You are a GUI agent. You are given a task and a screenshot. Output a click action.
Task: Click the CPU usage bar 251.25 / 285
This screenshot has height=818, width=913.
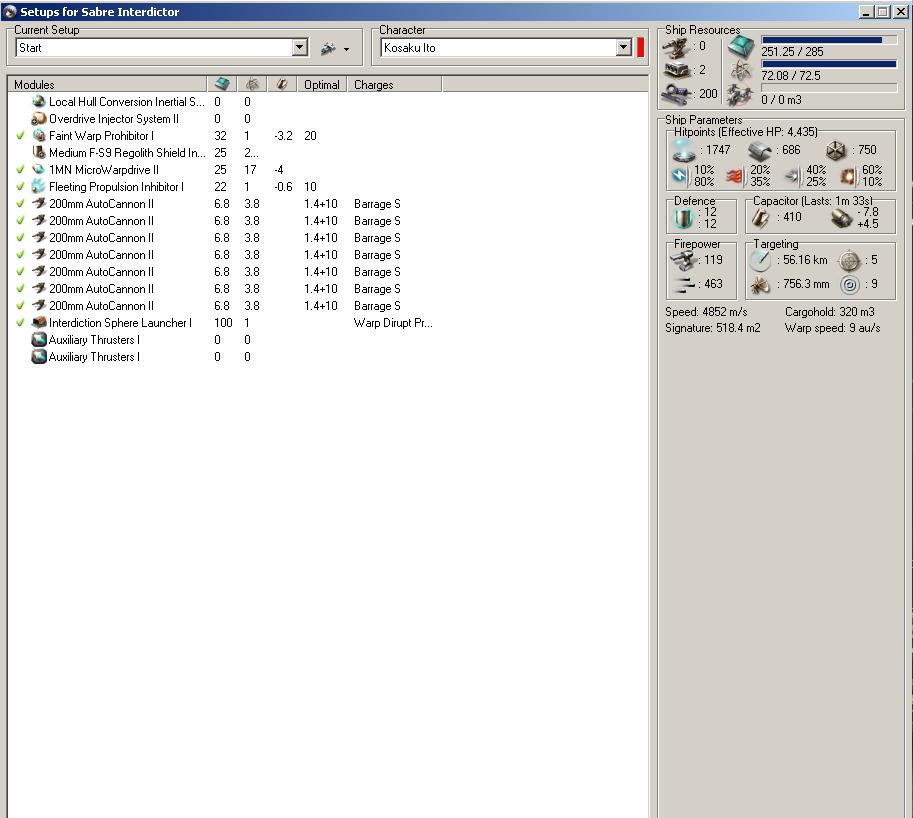pyautogui.click(x=829, y=40)
